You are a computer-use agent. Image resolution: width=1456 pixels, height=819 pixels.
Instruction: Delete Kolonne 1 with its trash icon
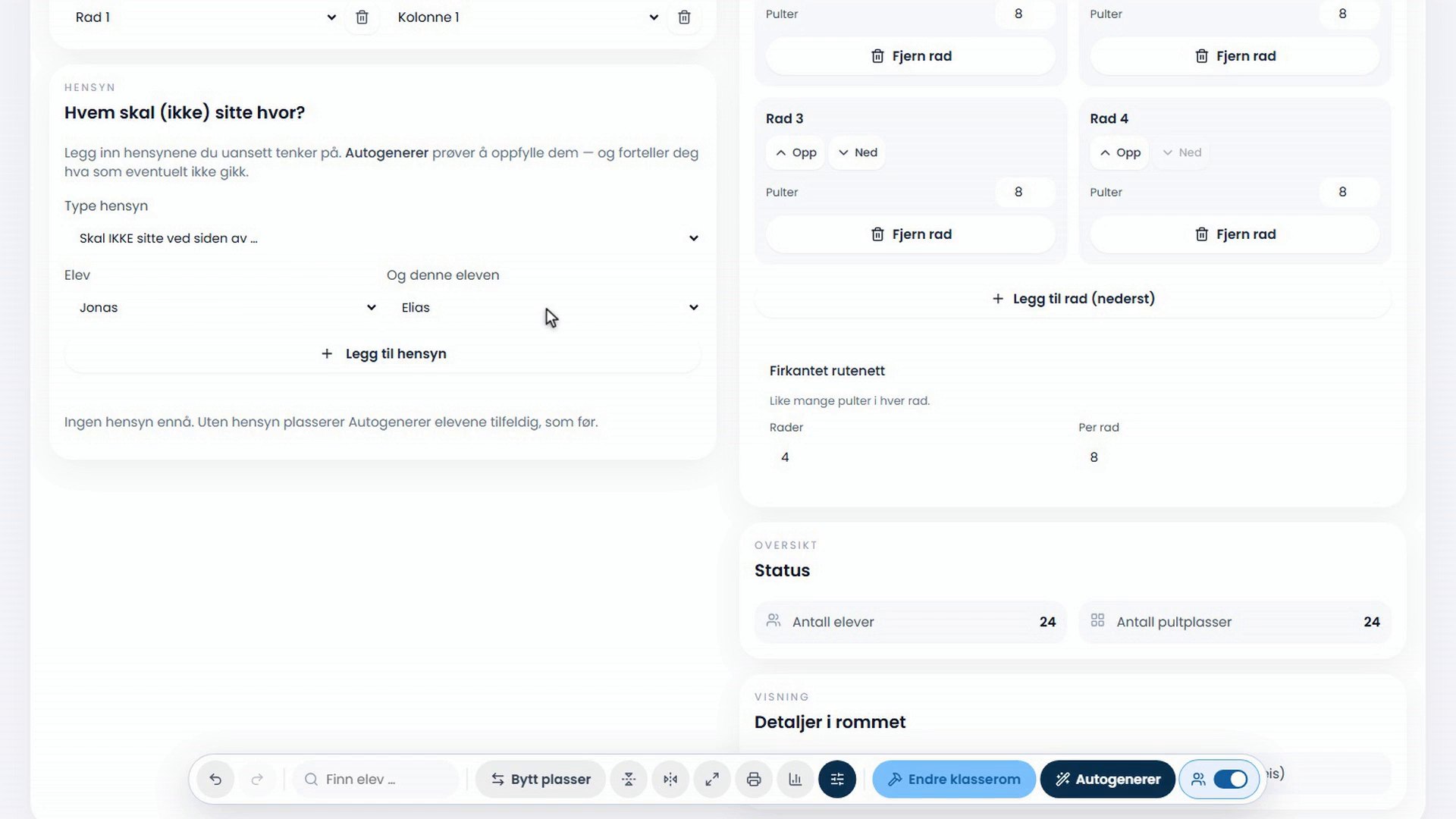pyautogui.click(x=684, y=17)
